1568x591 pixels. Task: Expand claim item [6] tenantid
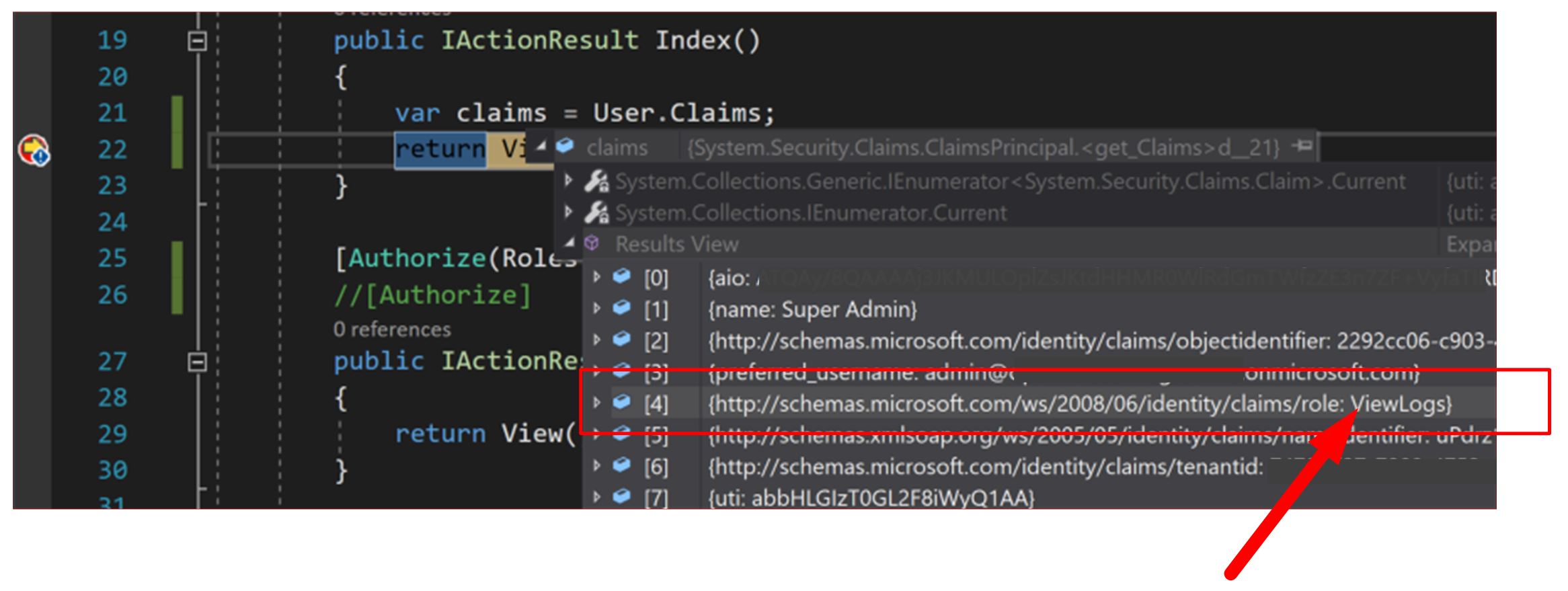point(596,465)
